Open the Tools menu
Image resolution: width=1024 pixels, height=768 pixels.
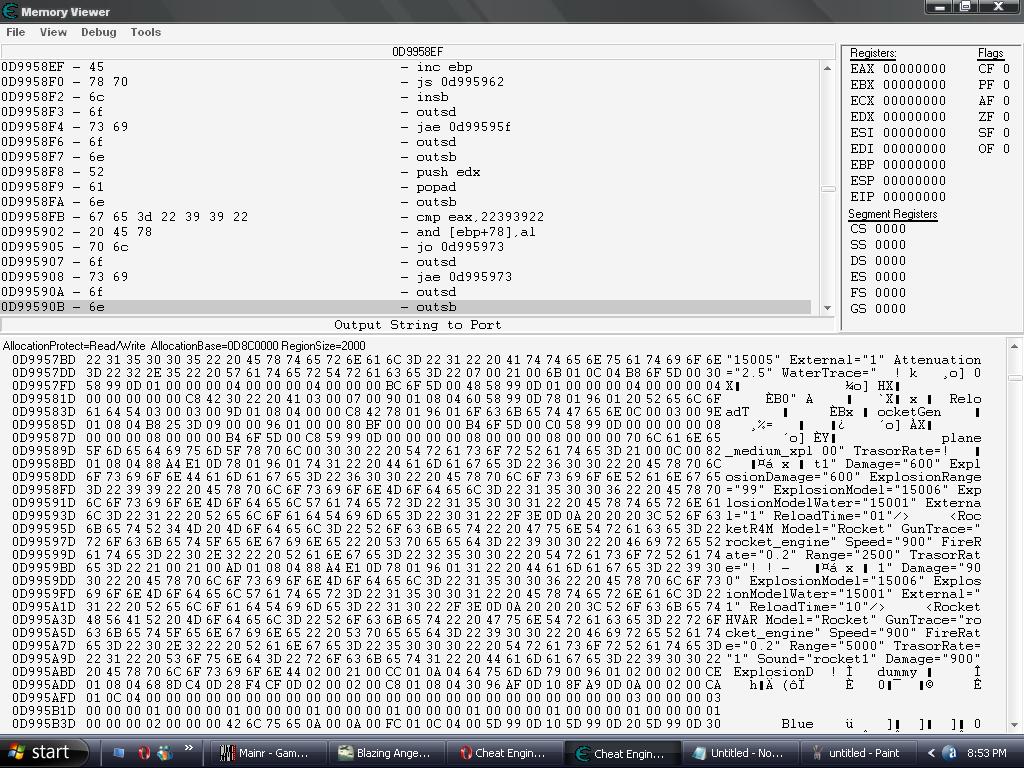(145, 32)
